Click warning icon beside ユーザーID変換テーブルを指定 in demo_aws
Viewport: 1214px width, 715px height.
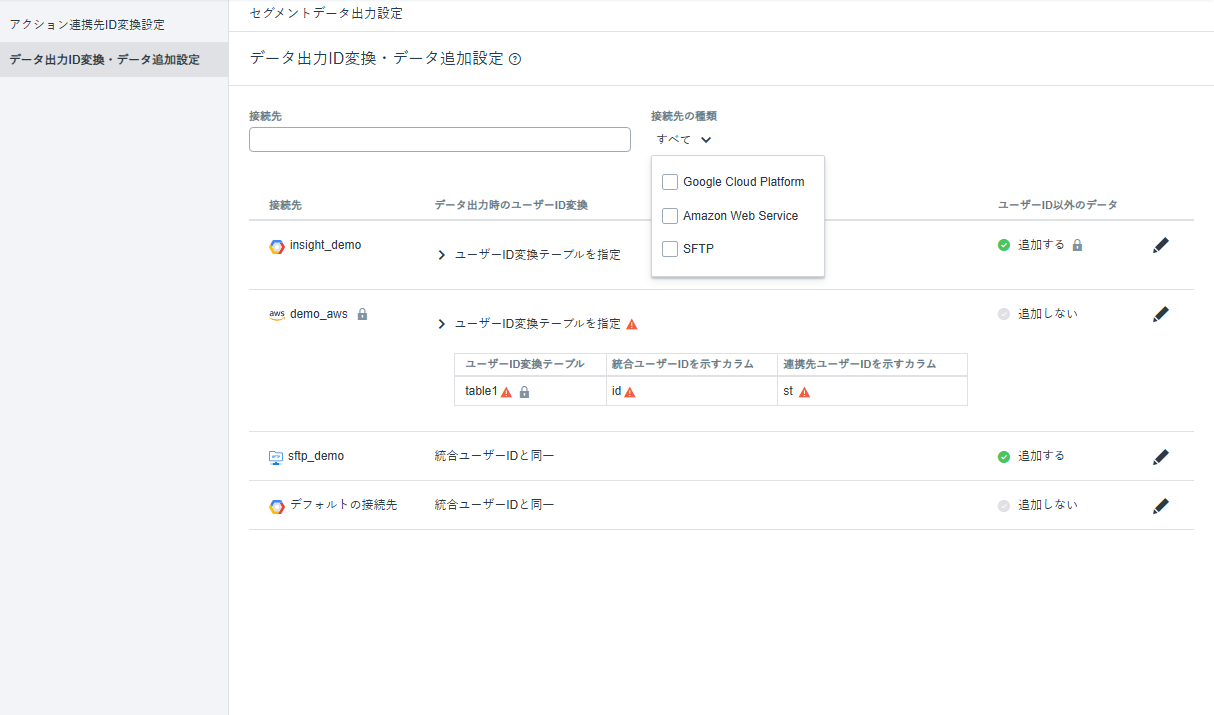click(632, 324)
